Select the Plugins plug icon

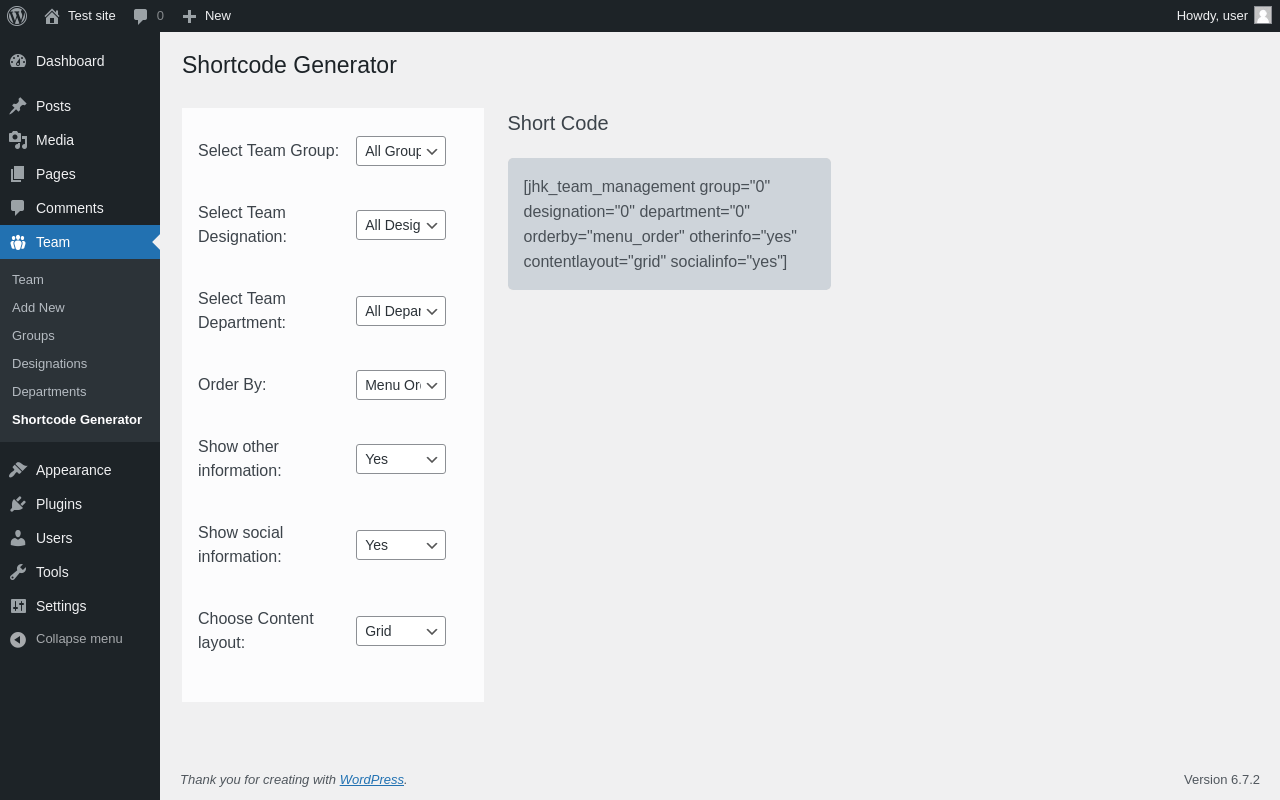click(x=18, y=504)
